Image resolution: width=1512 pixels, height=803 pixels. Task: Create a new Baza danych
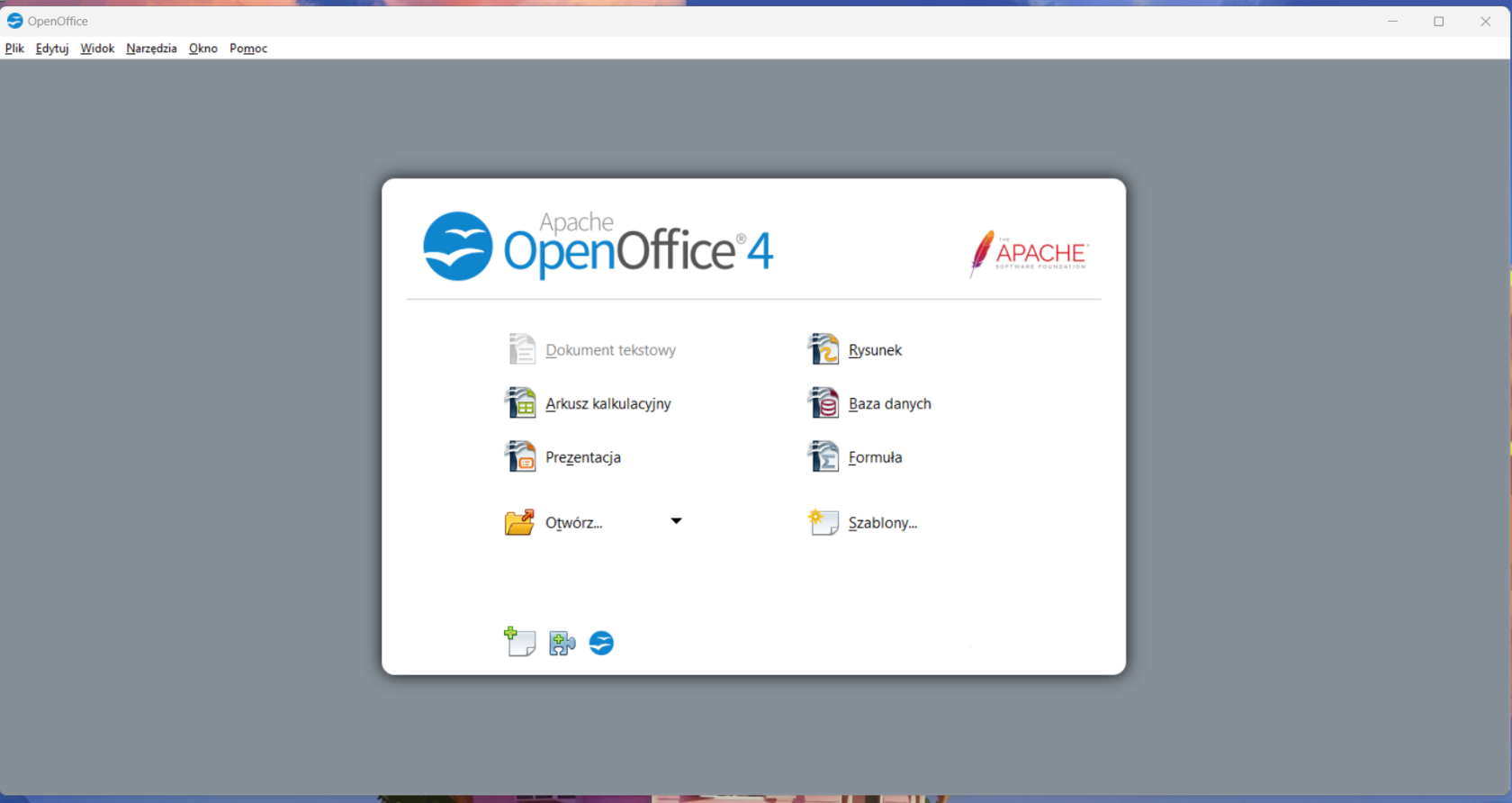[890, 403]
